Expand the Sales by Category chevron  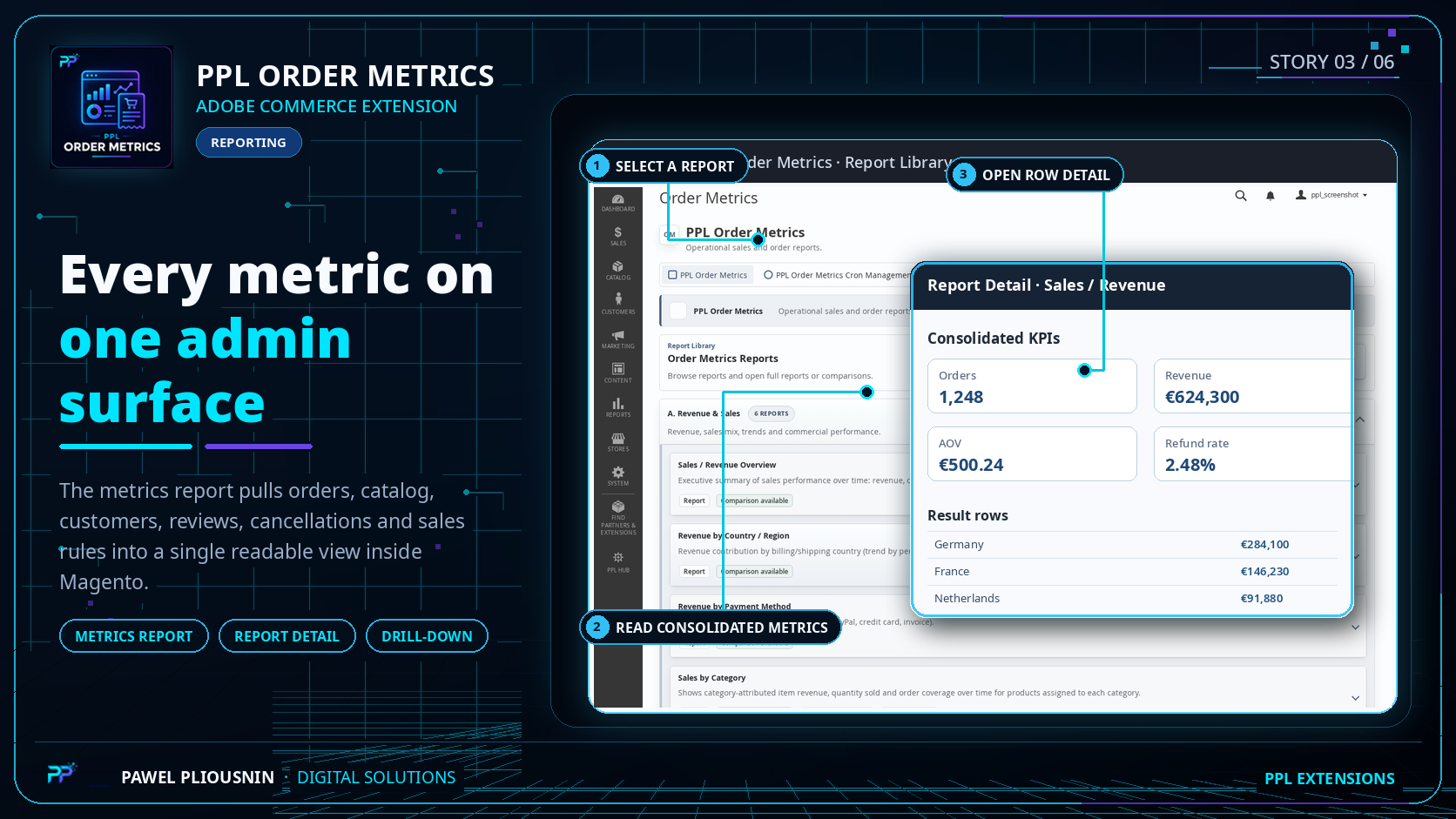(x=1355, y=698)
